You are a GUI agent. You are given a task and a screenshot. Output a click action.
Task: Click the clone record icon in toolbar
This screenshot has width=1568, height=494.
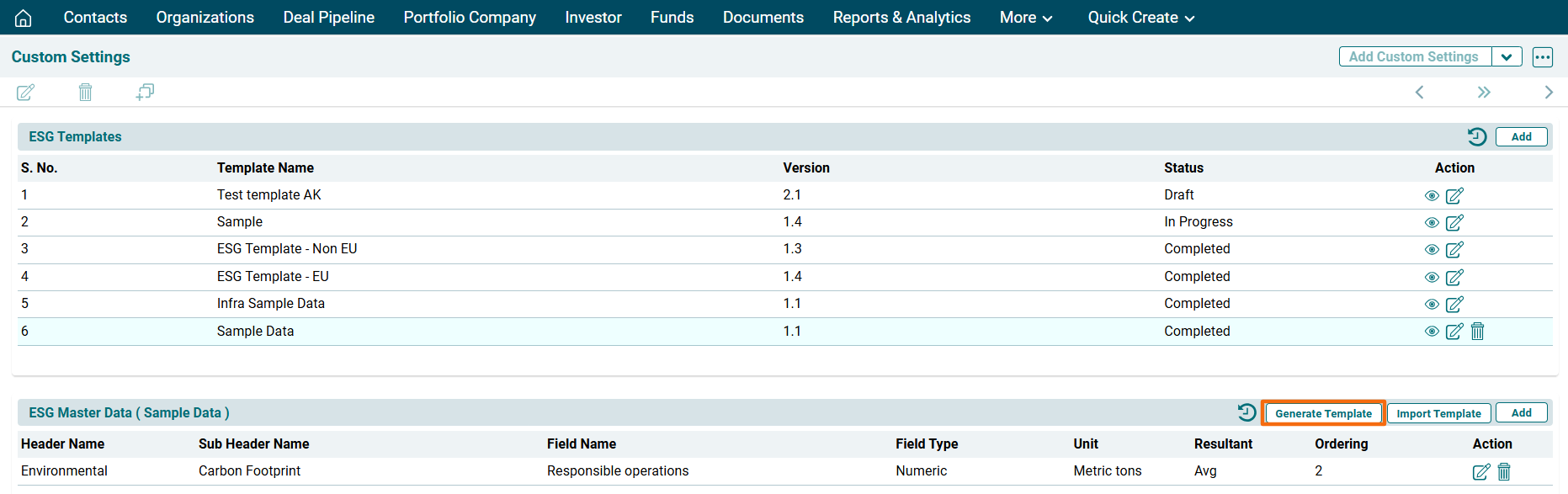(145, 92)
